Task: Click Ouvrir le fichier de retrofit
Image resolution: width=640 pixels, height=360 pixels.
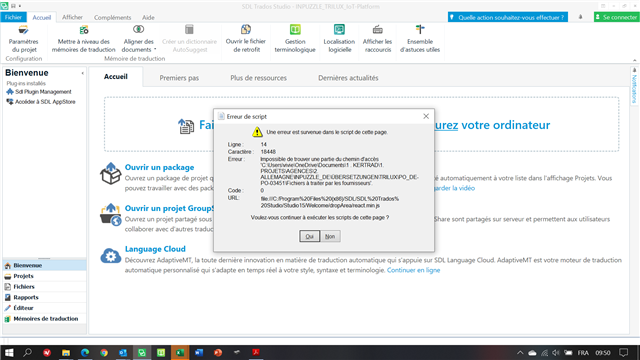Action: coord(246,39)
